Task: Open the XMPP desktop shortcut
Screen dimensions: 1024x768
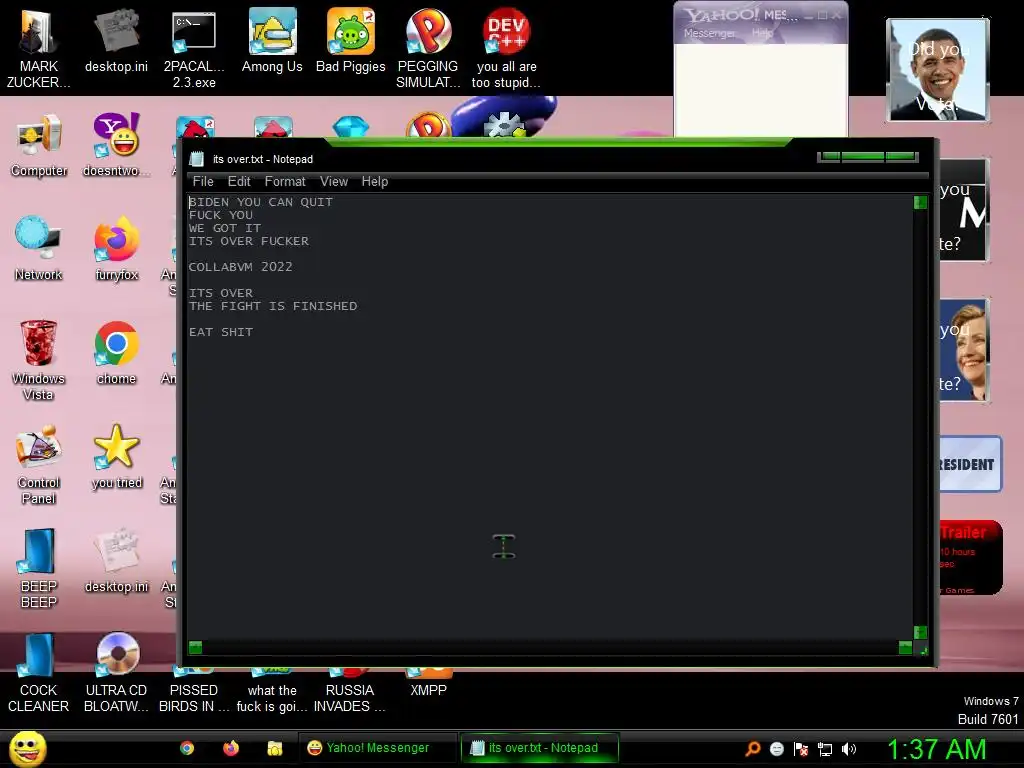Action: tap(428, 683)
